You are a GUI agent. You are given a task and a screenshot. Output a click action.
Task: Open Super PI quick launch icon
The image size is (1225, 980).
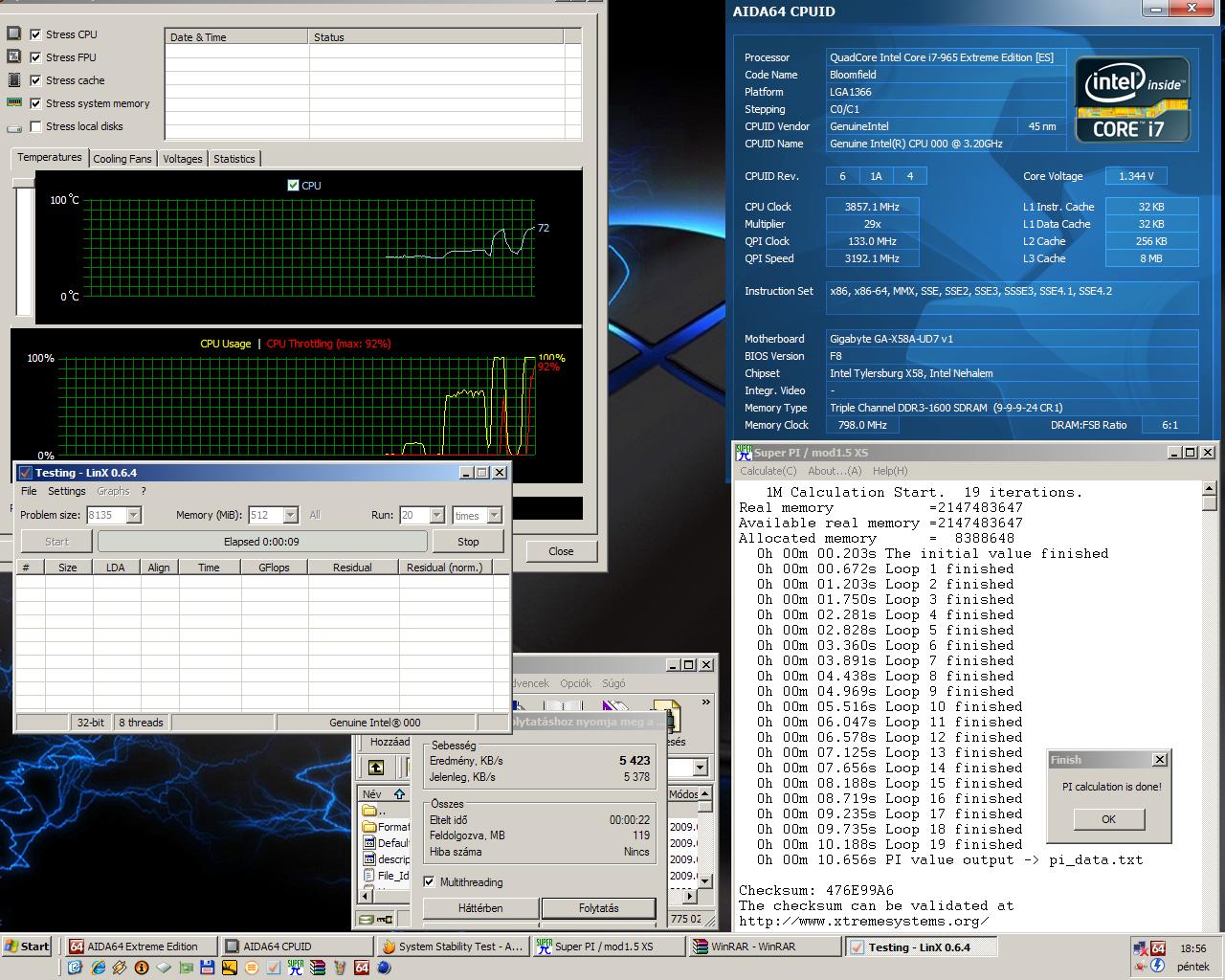click(296, 968)
